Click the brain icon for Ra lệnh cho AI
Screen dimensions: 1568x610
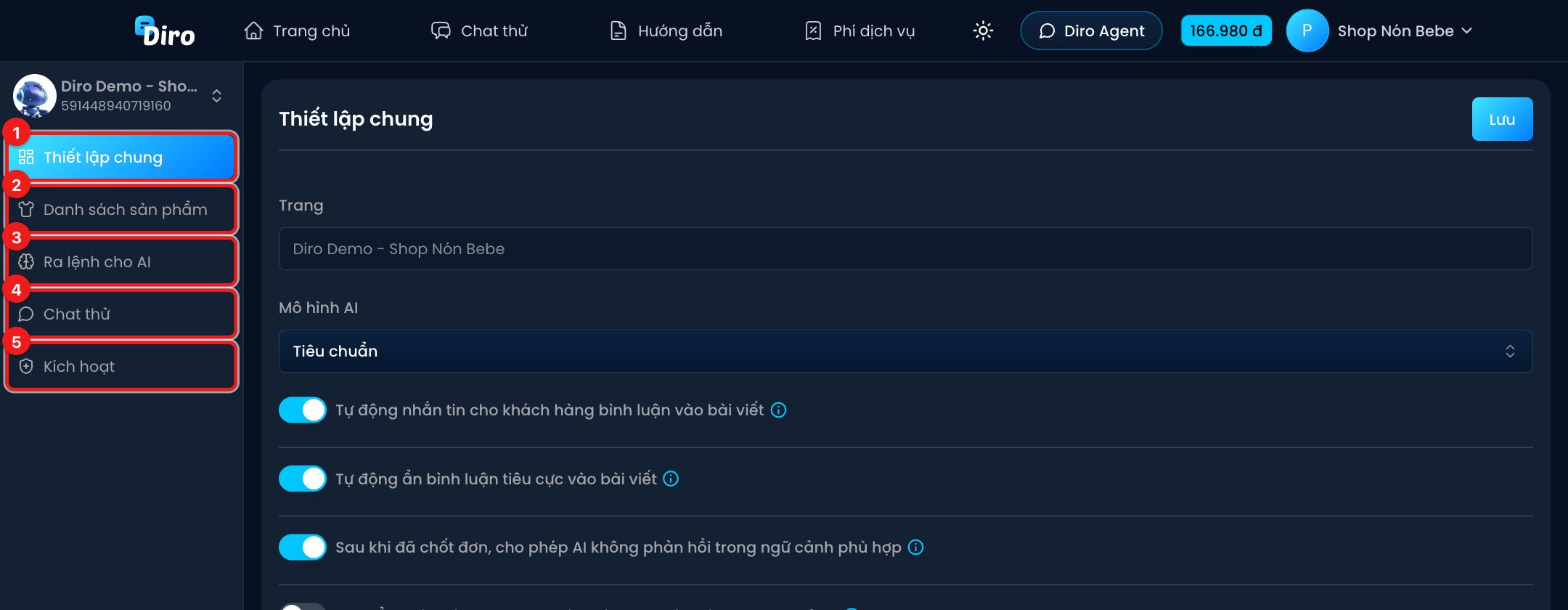coord(26,261)
